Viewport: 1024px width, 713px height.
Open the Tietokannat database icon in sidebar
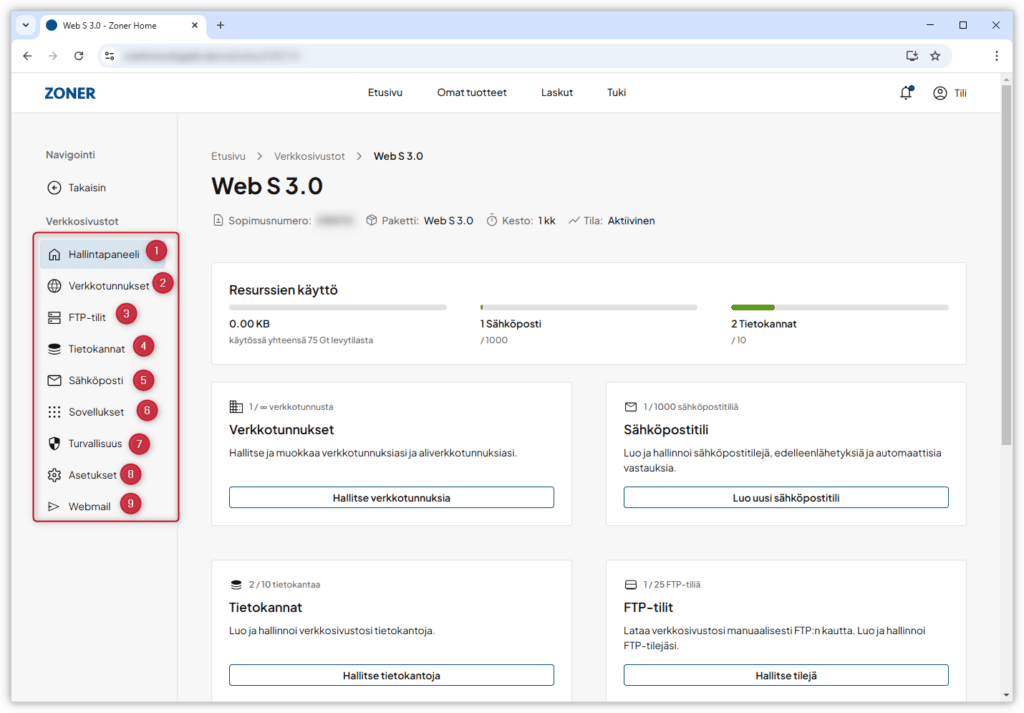55,349
